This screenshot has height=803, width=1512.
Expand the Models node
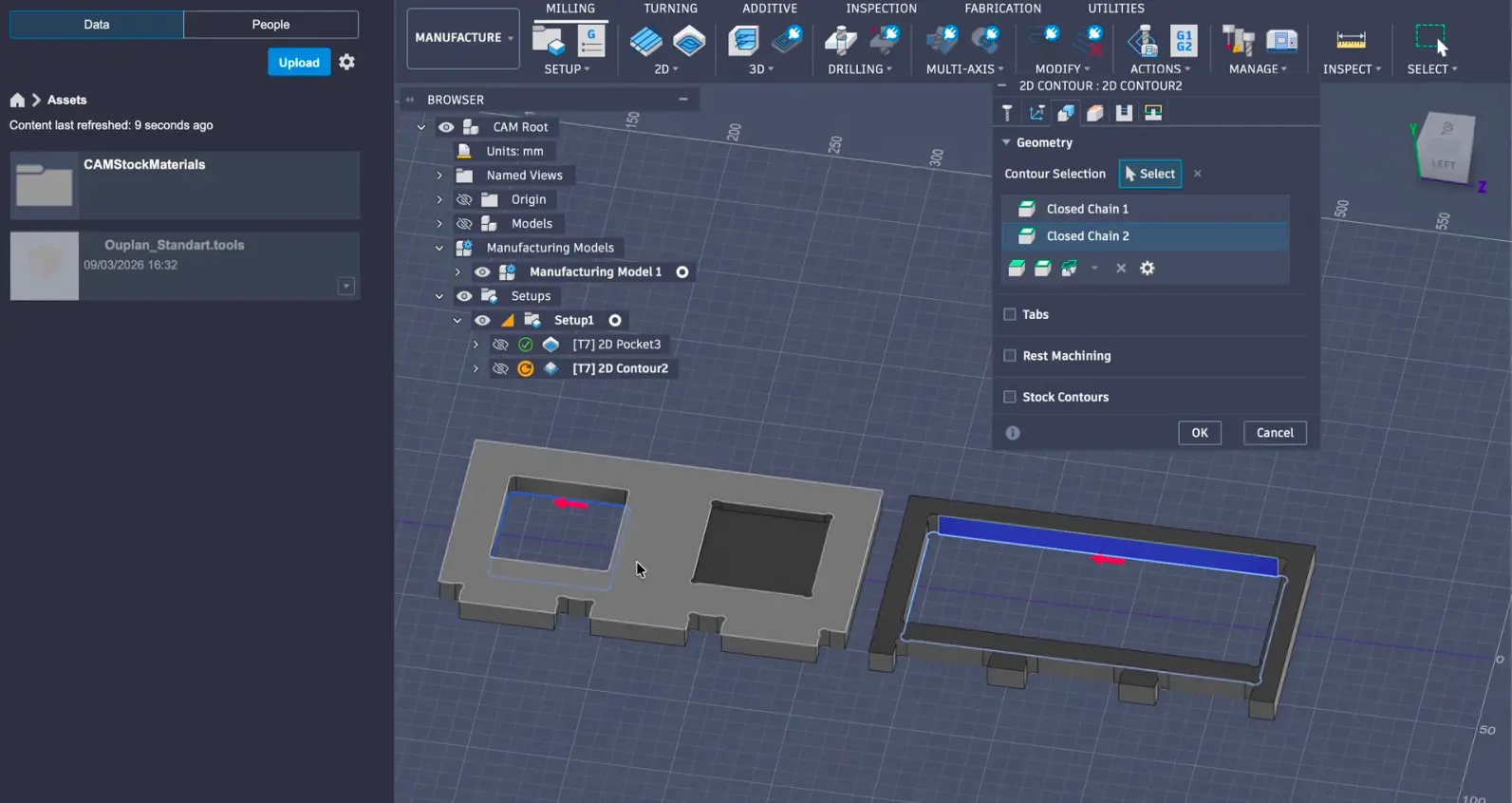click(439, 224)
